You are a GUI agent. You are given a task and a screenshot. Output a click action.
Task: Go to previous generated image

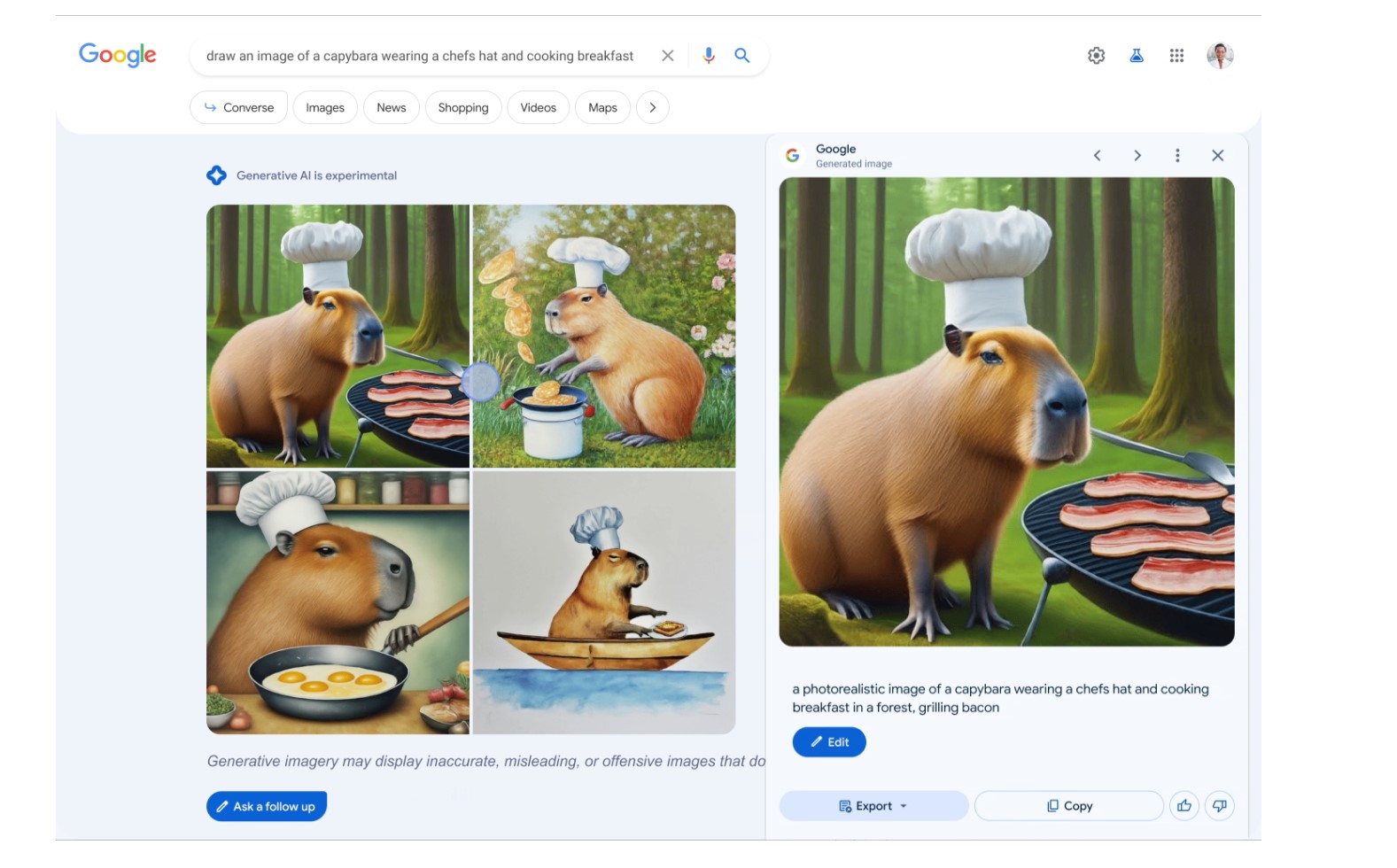[x=1097, y=156]
